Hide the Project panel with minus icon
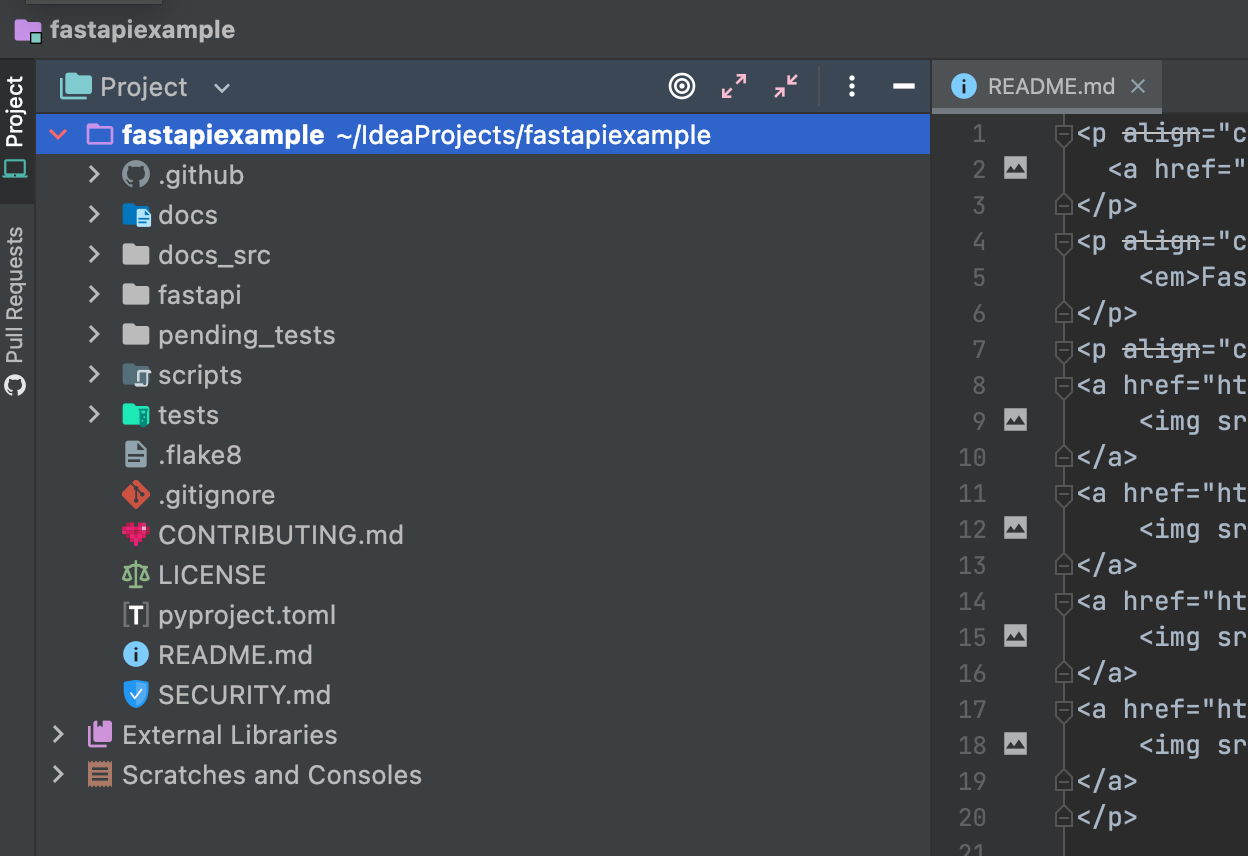Viewport: 1248px width, 856px height. point(904,87)
